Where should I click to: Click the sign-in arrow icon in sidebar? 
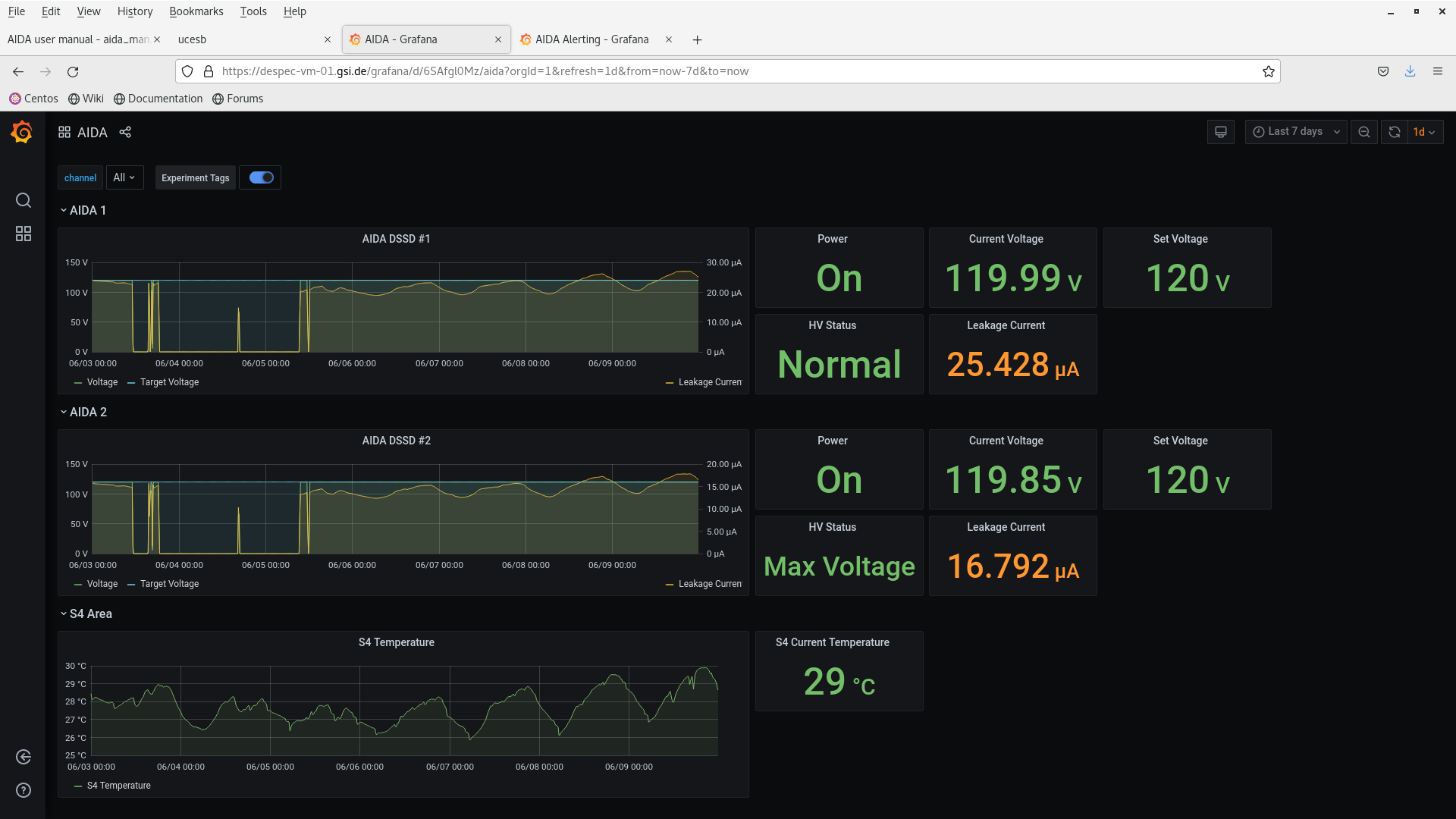click(24, 757)
